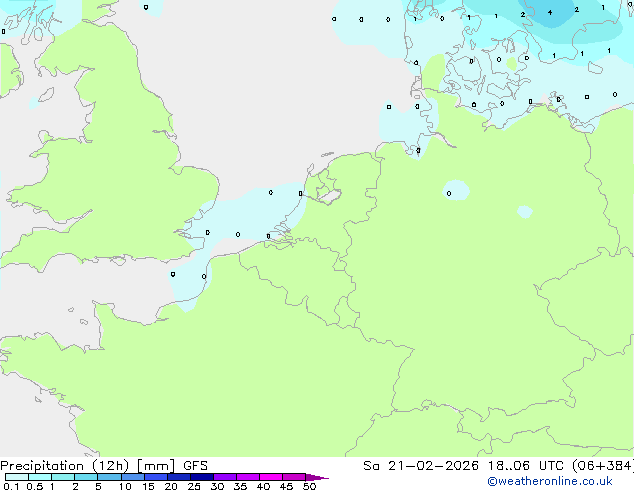Select the 40–45 mm magenta legend swatch

click(x=271, y=477)
